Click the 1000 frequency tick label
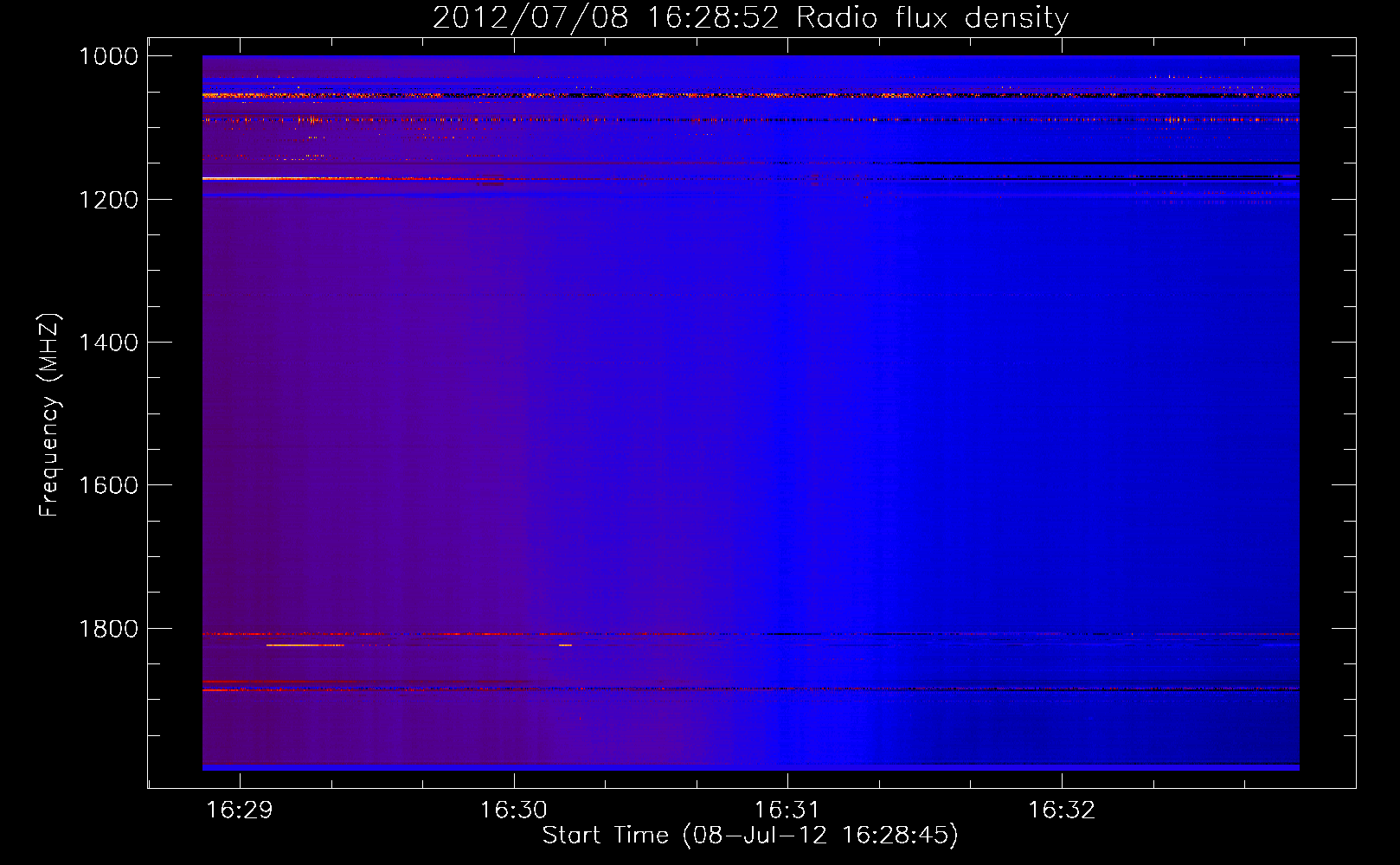Image resolution: width=1400 pixels, height=865 pixels. pyautogui.click(x=108, y=56)
